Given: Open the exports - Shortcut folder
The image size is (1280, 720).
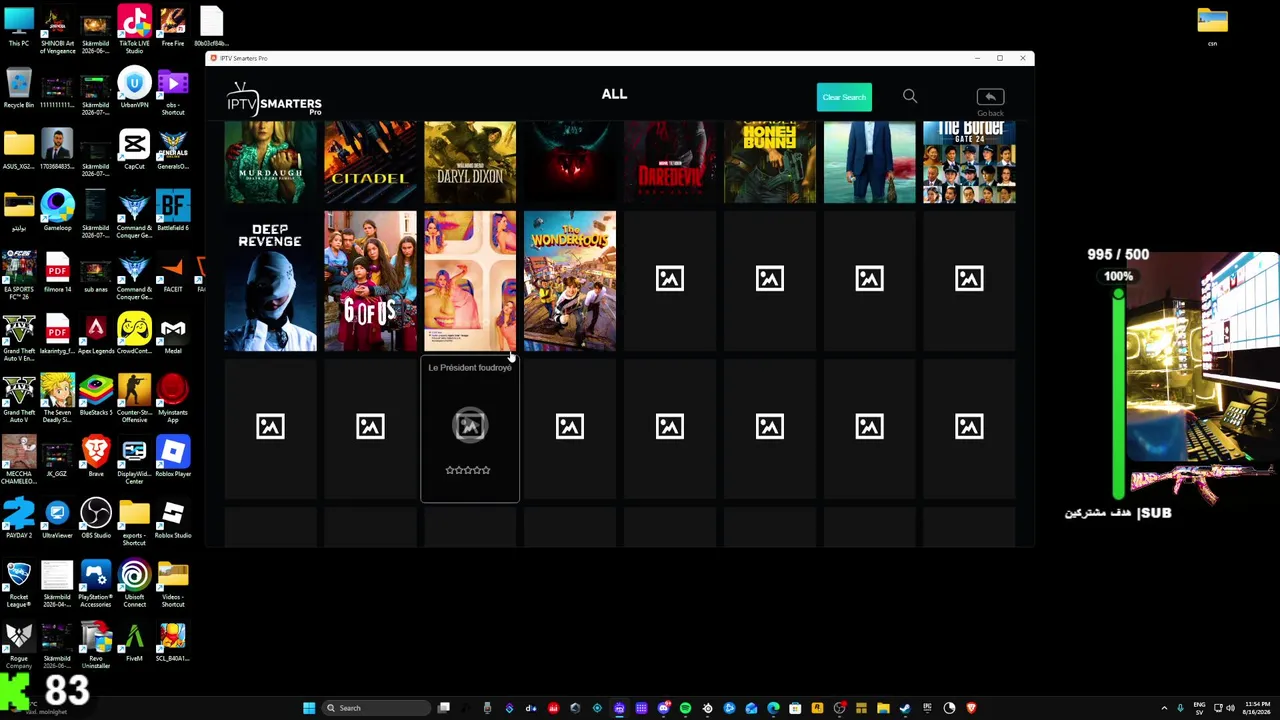Looking at the screenshot, I should (134, 522).
